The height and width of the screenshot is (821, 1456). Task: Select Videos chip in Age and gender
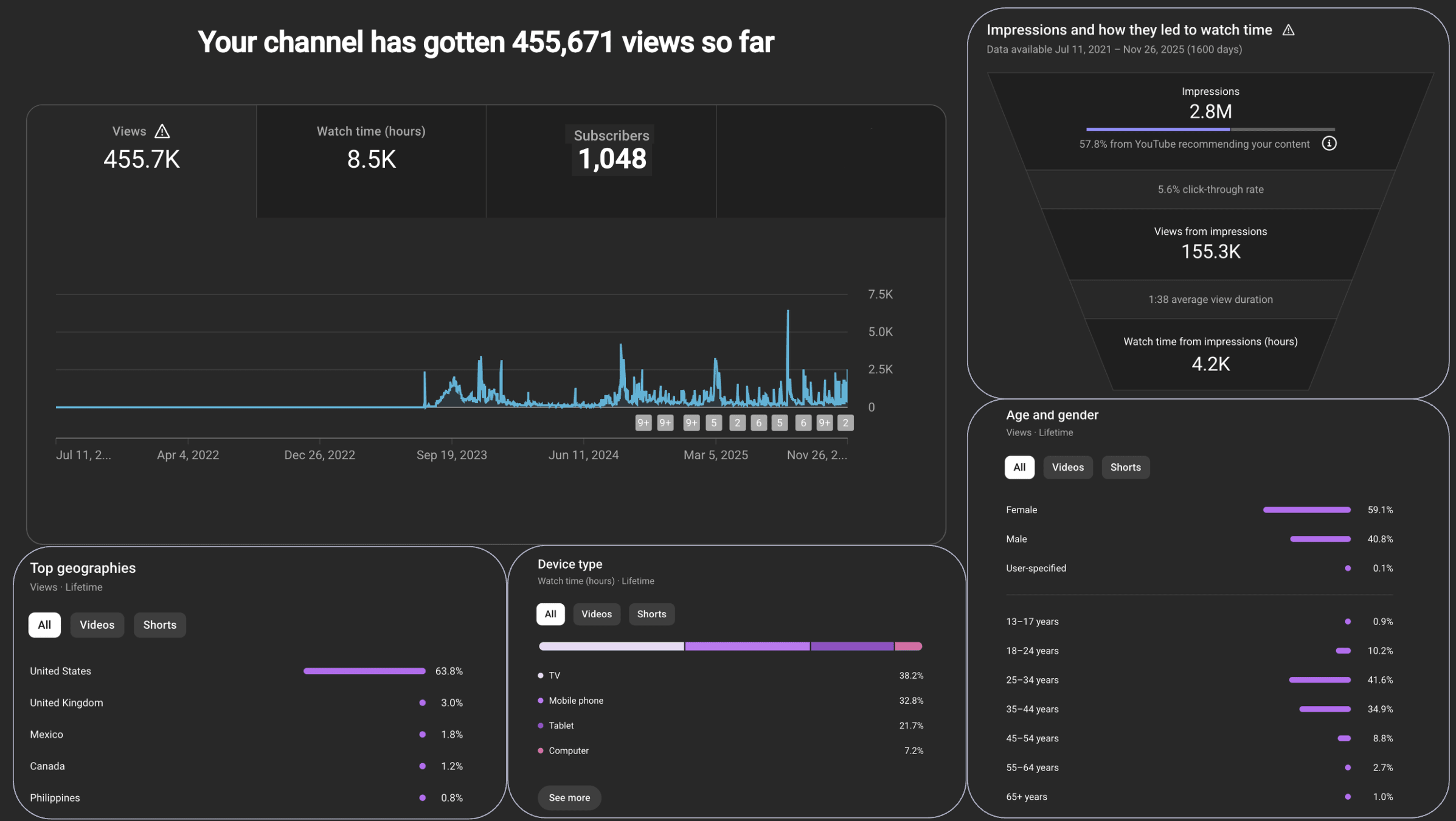[x=1068, y=467]
